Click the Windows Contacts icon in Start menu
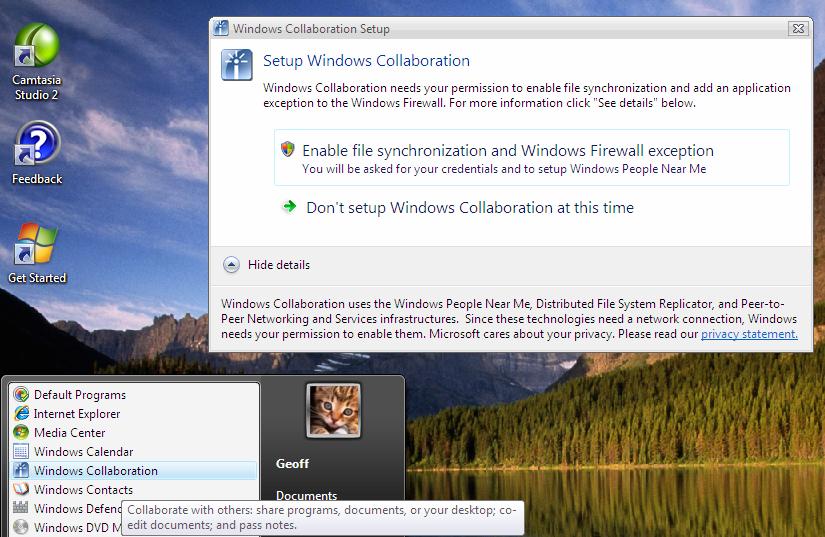 (21, 489)
